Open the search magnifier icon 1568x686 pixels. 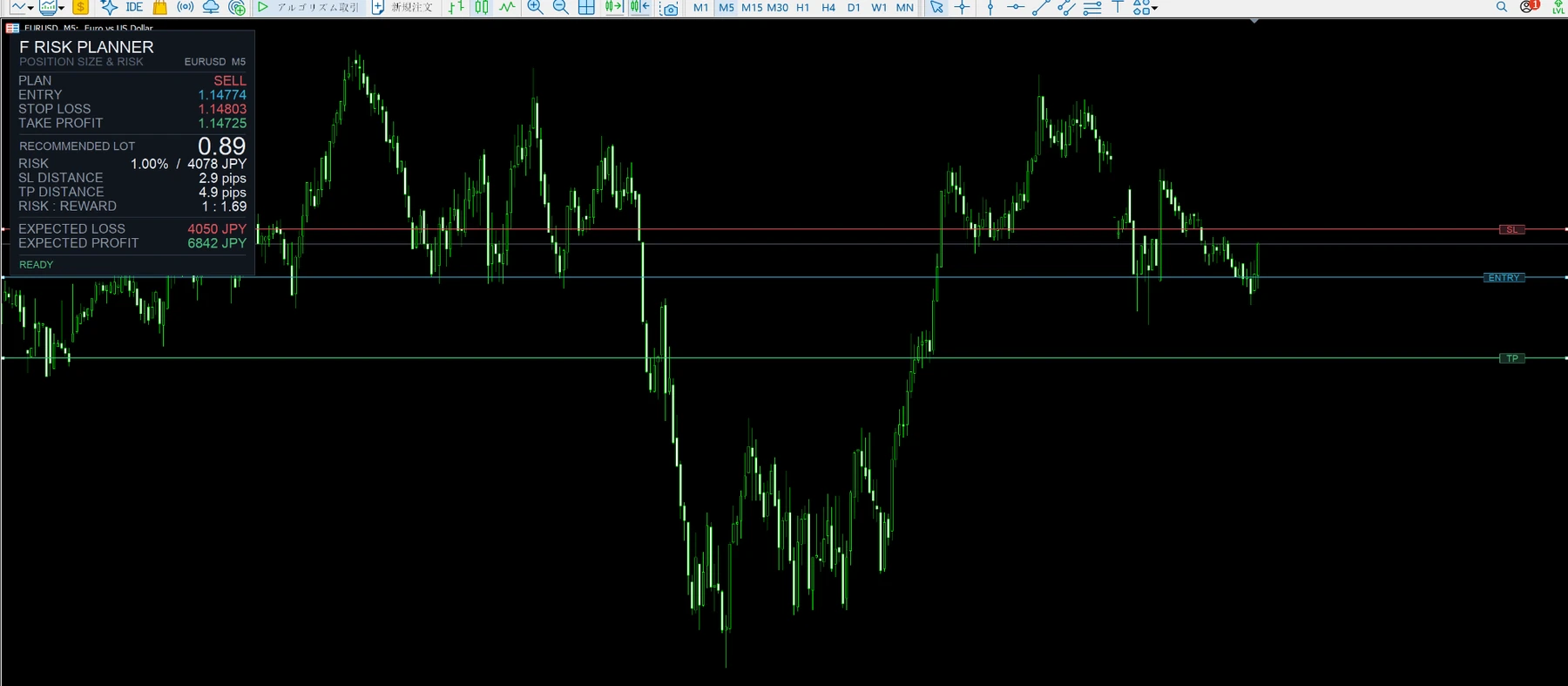click(x=1502, y=7)
